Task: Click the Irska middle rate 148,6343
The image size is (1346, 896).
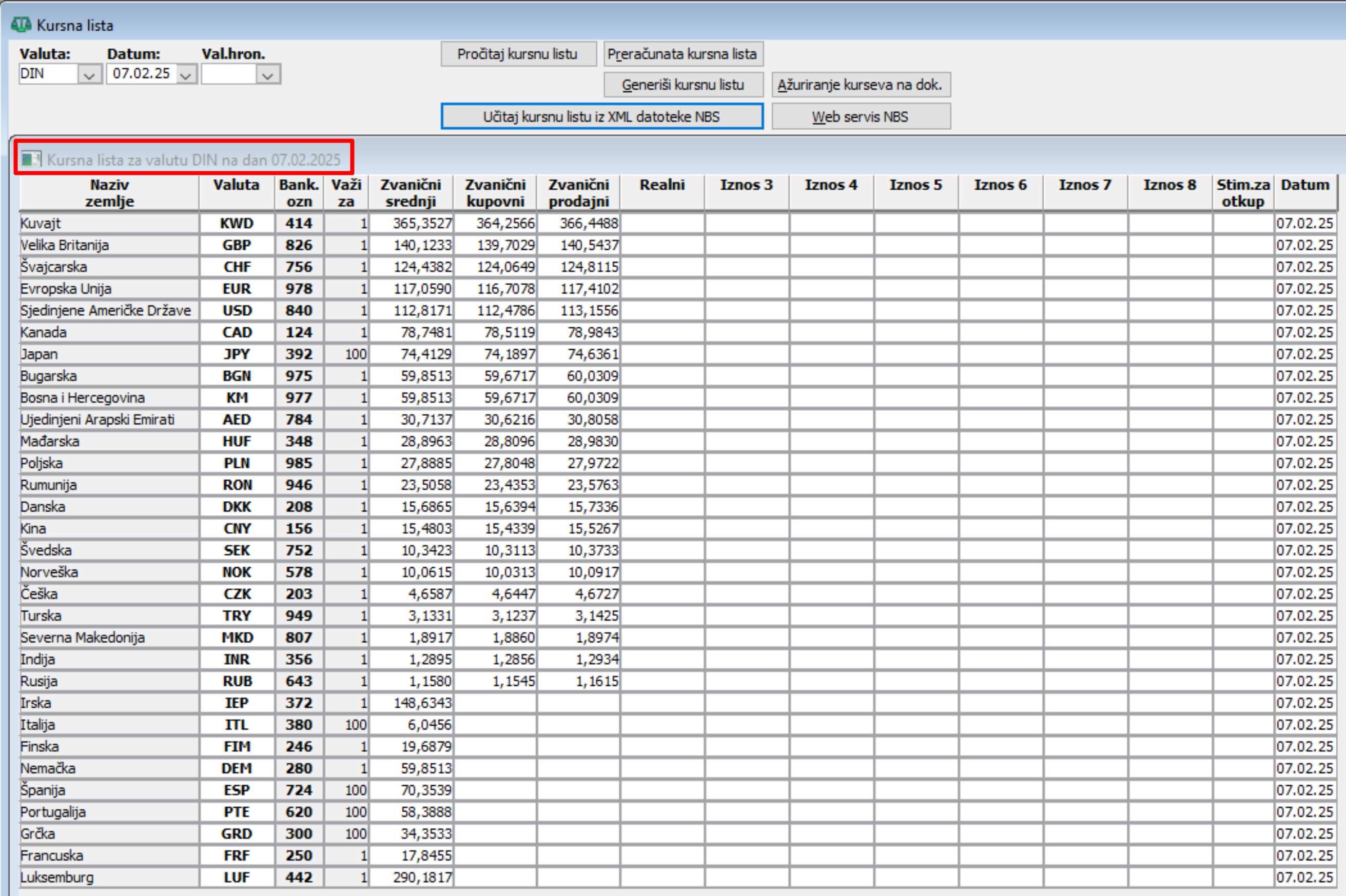Action: [x=411, y=703]
